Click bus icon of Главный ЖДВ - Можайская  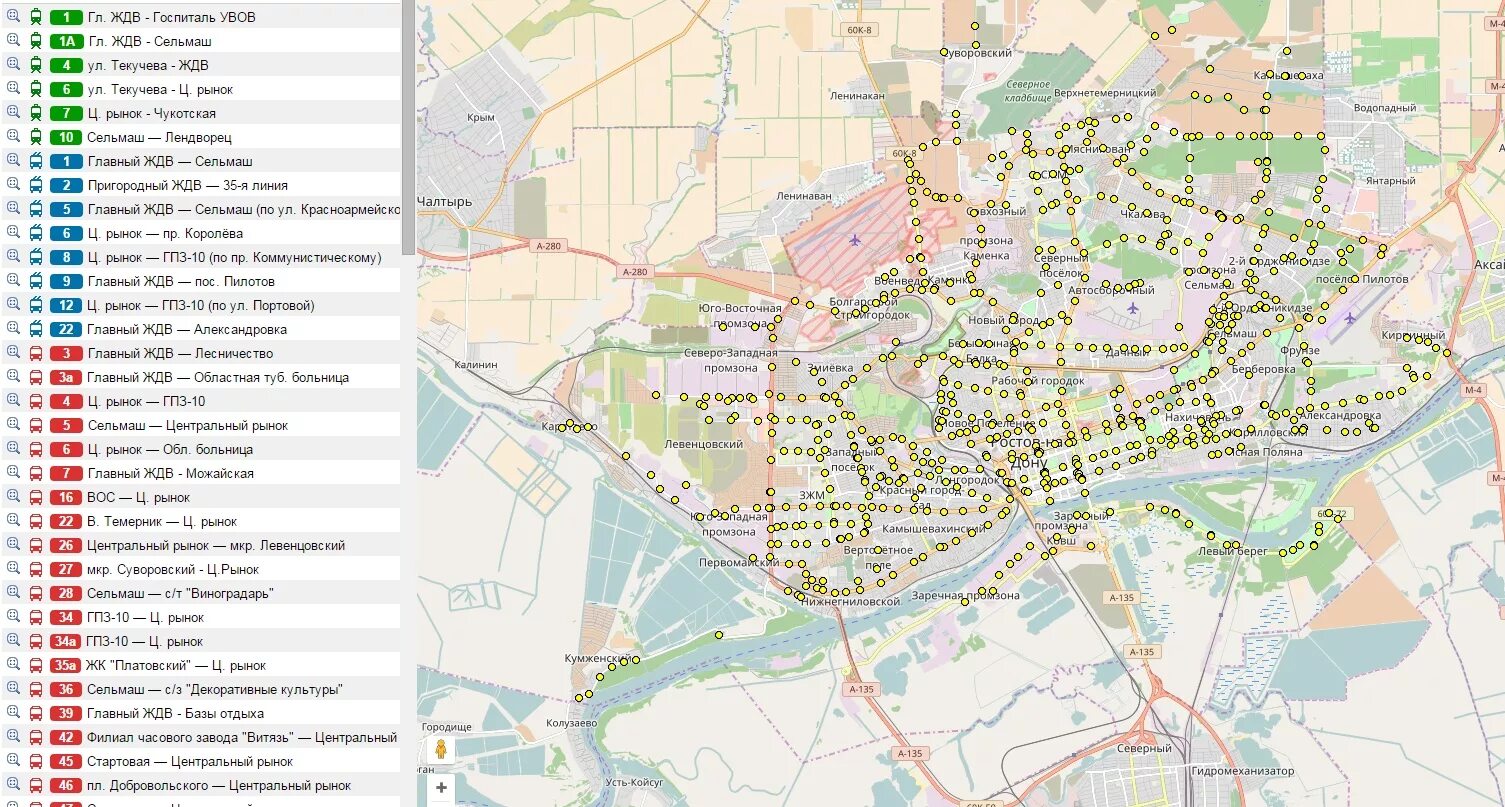(x=36, y=473)
